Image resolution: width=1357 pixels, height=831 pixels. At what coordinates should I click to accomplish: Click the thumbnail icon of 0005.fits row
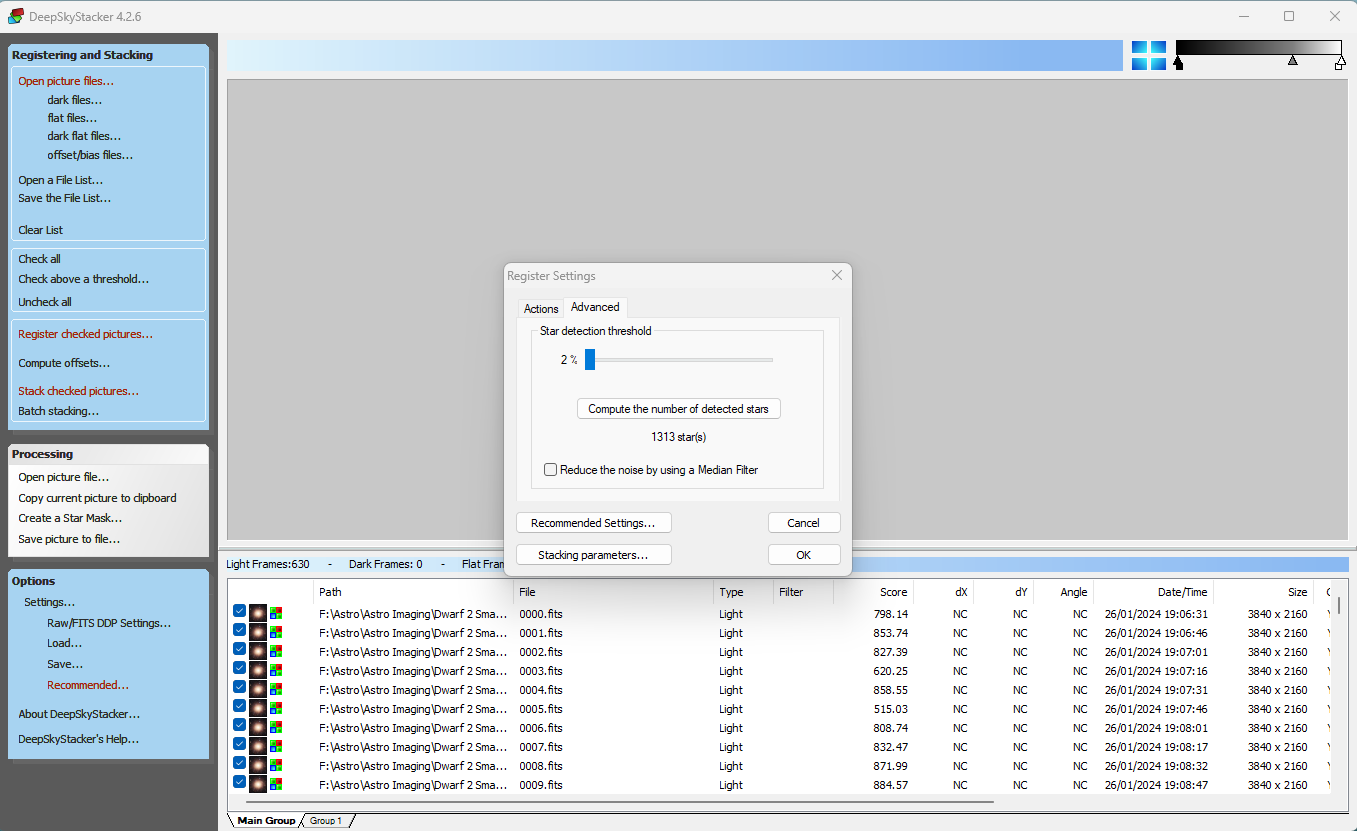click(258, 708)
